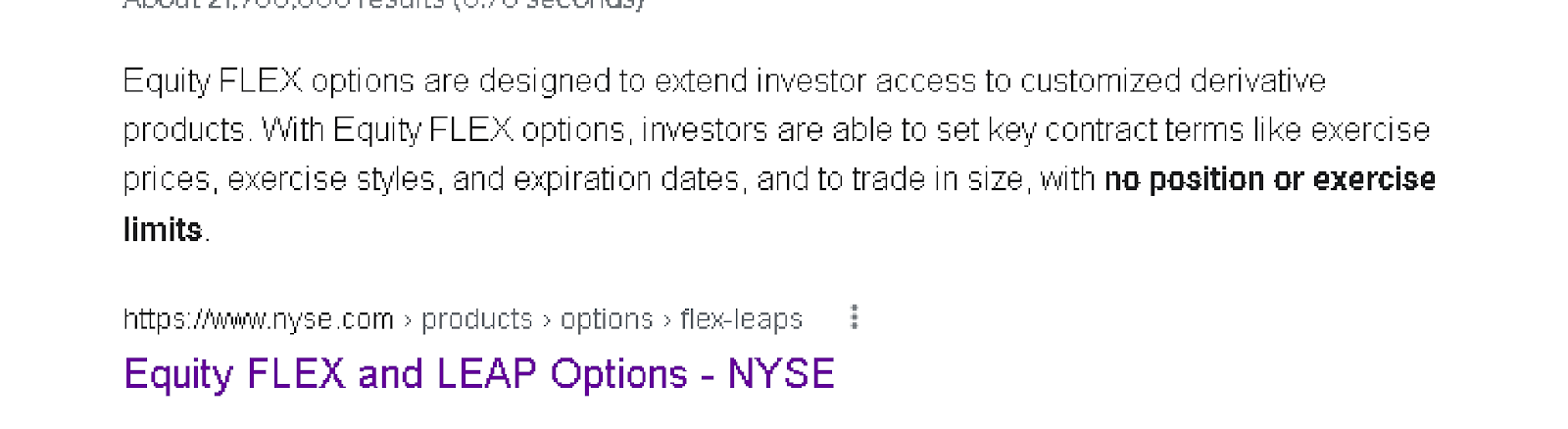The height and width of the screenshot is (429, 1568).
Task: Click the words 'customized derivative' in the snippet
Action: tap(1173, 80)
